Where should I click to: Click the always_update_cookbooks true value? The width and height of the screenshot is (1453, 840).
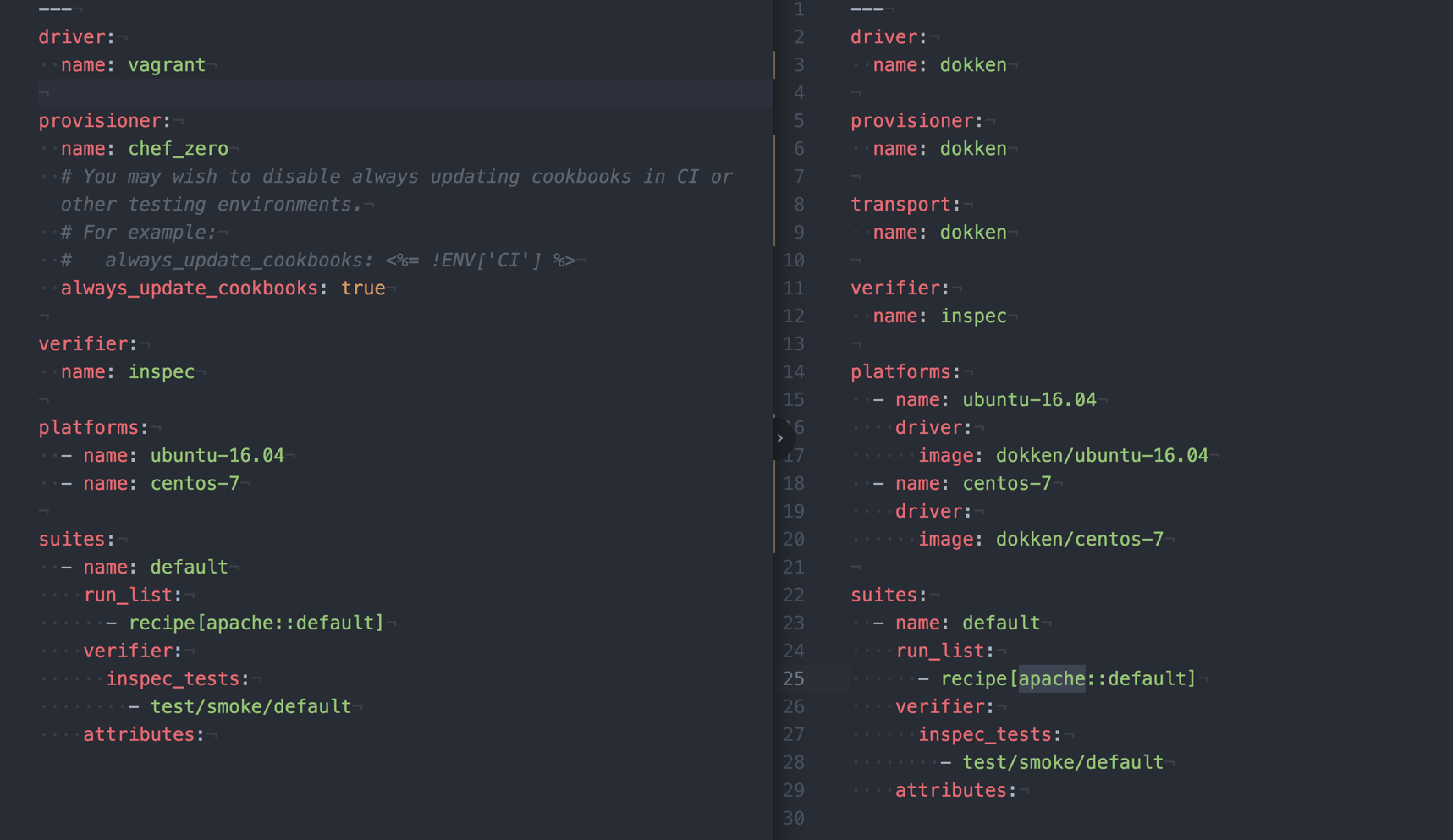pos(363,288)
